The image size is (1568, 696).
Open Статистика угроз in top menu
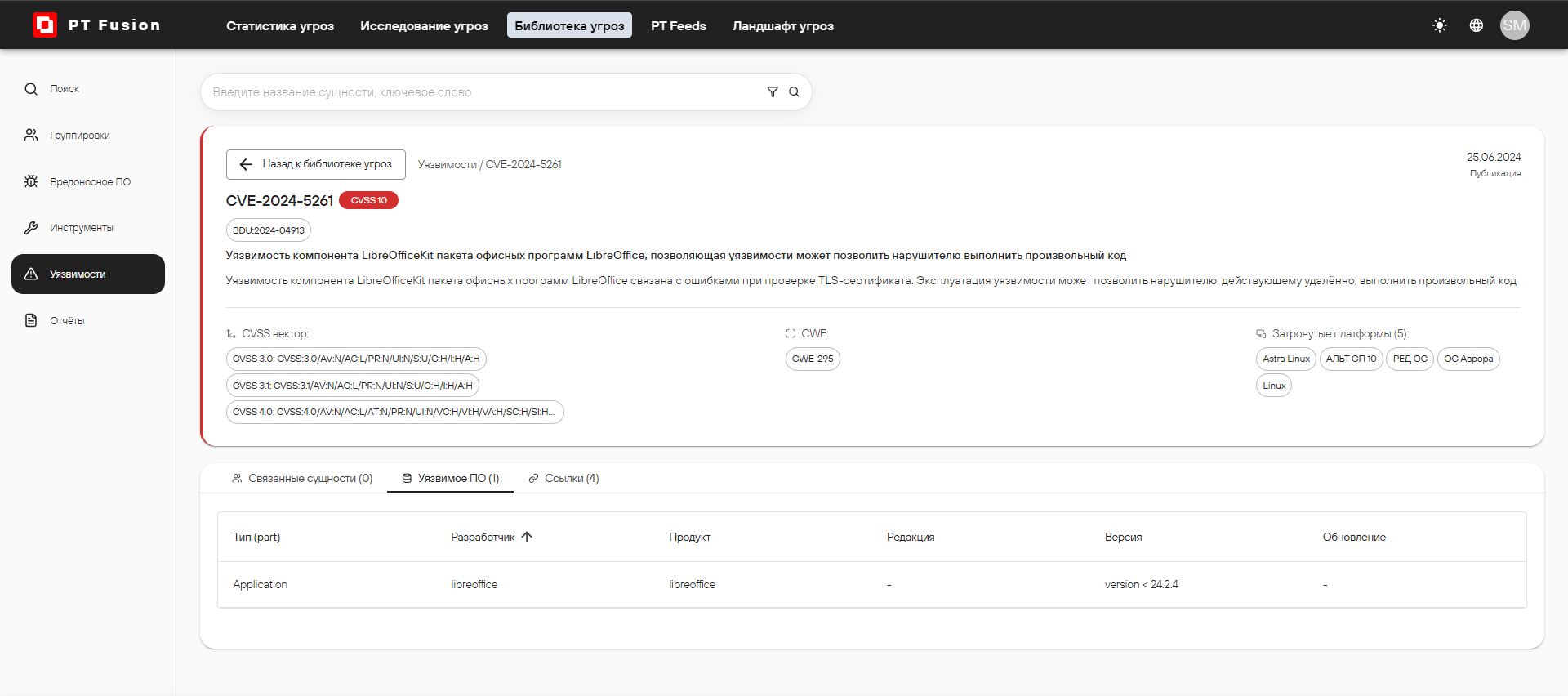[x=280, y=26]
